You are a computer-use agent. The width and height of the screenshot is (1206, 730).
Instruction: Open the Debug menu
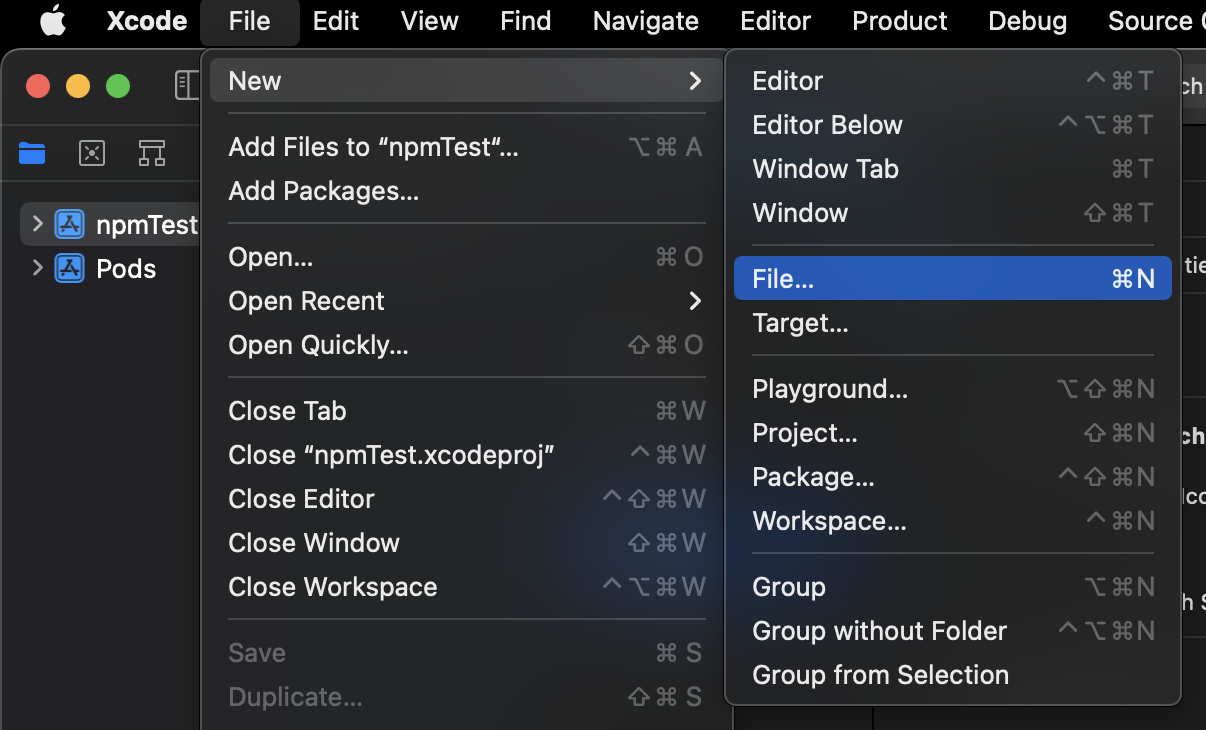1027,21
